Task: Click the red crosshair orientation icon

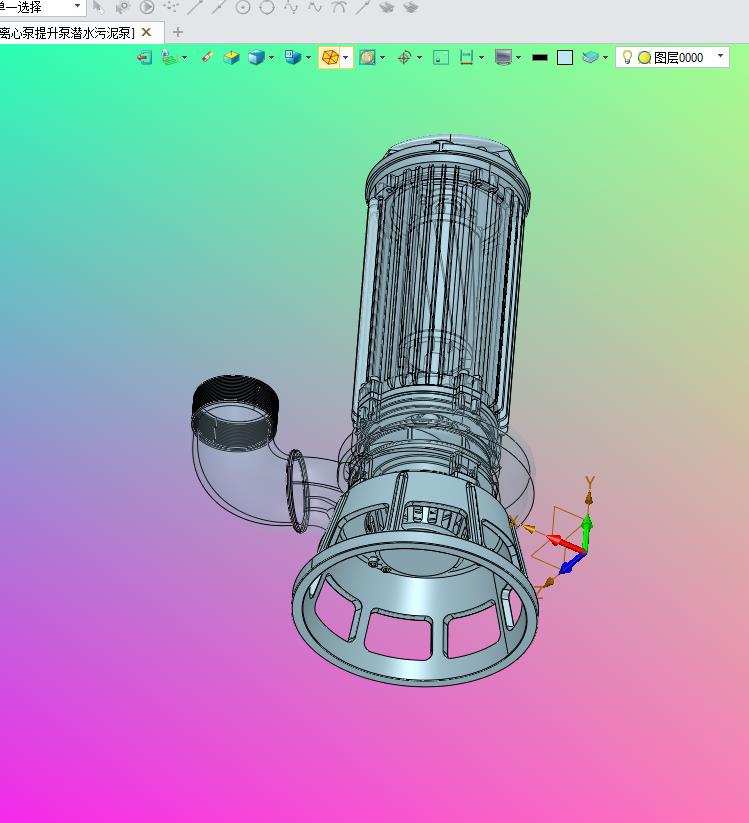Action: [x=404, y=57]
